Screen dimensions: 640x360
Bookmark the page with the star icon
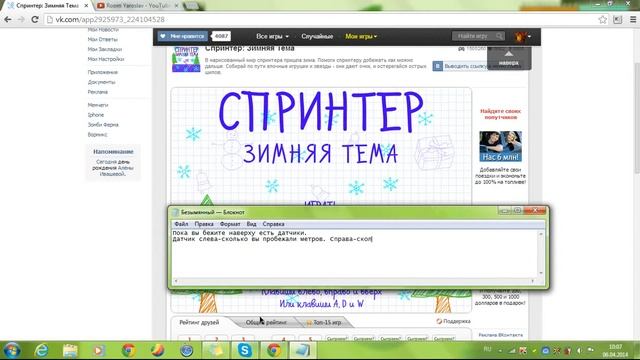(602, 19)
